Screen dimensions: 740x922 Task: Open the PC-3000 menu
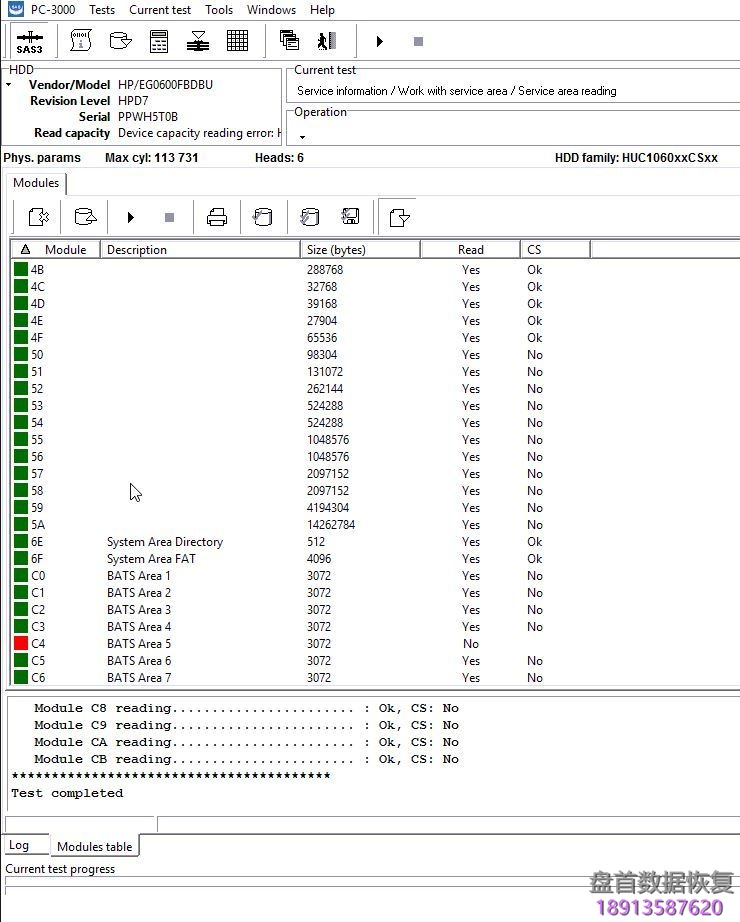(53, 9)
